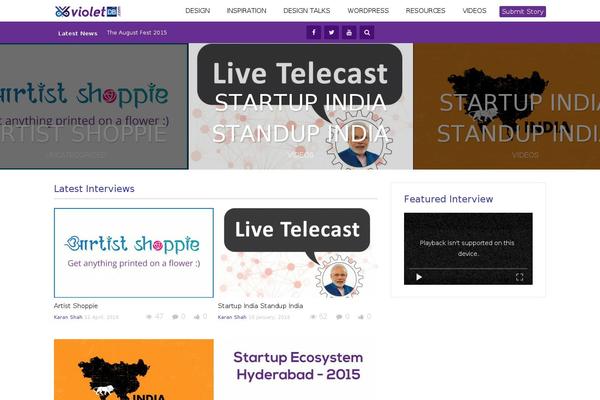The width and height of the screenshot is (600, 400).
Task: Click comments icon under Artist Shoppie
Action: coord(175,317)
